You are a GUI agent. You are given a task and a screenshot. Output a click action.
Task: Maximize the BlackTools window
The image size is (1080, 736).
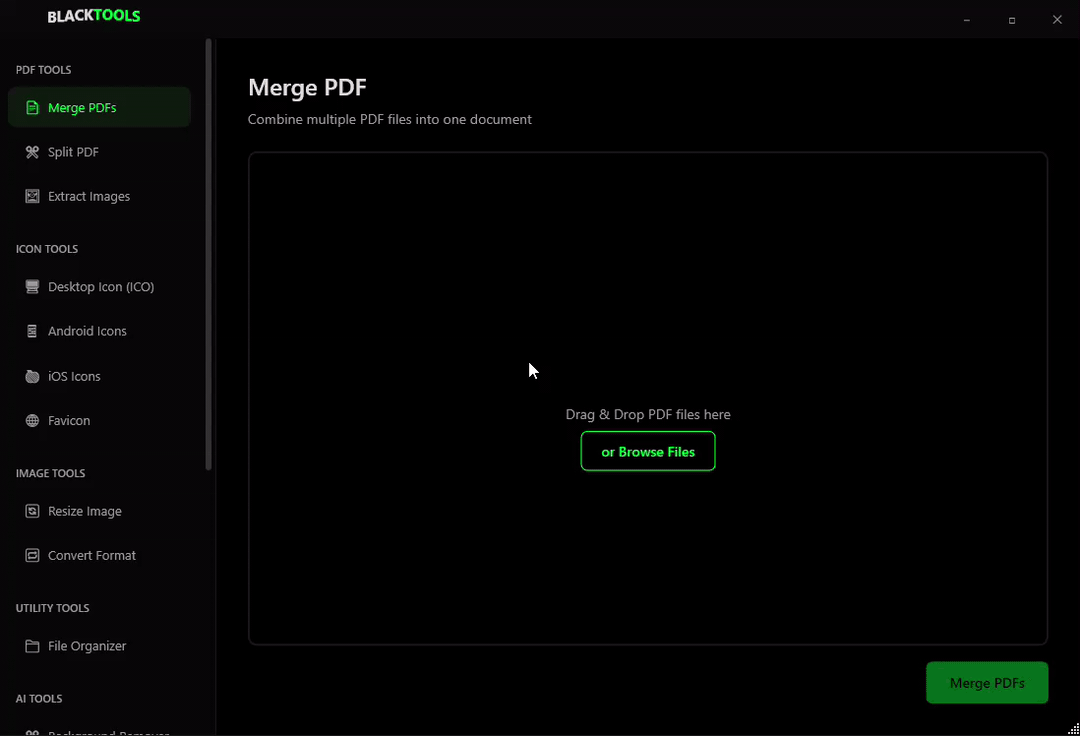tap(1012, 20)
